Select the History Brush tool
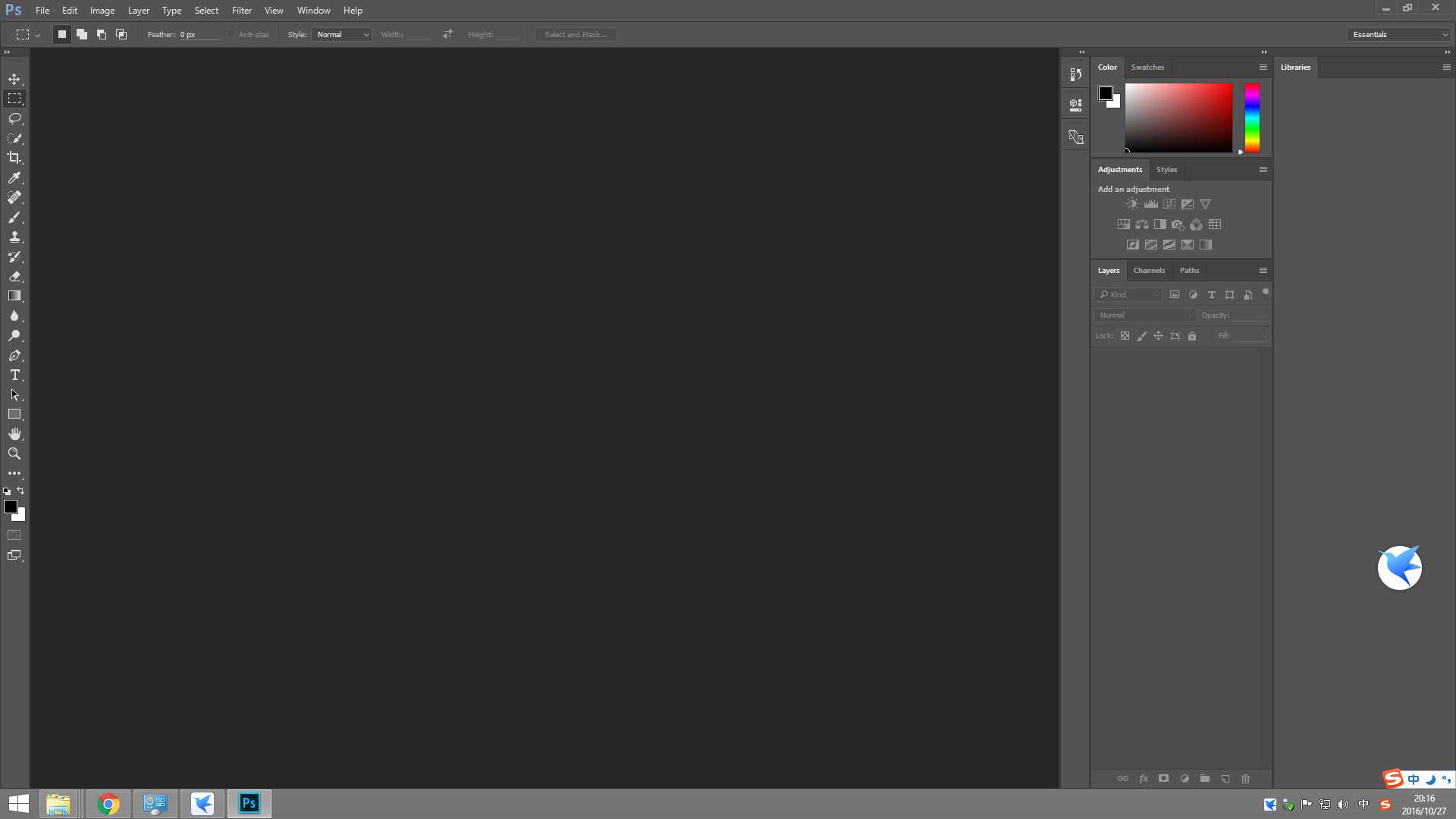This screenshot has width=1456, height=819. (x=14, y=256)
